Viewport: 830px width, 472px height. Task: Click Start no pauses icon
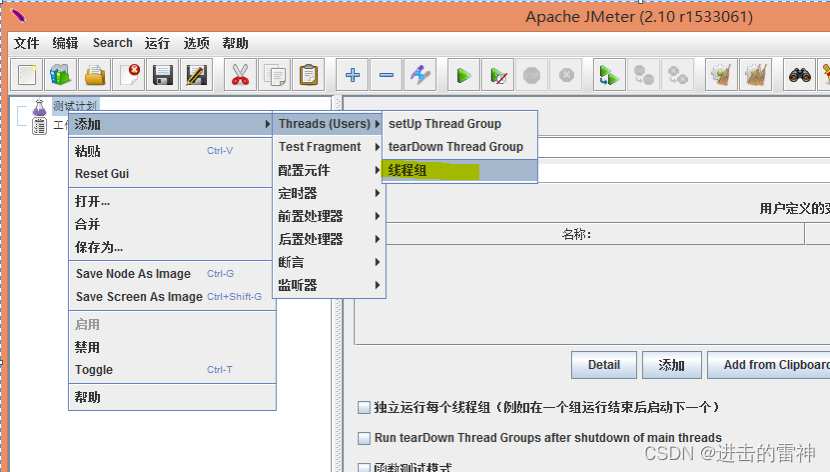point(498,75)
